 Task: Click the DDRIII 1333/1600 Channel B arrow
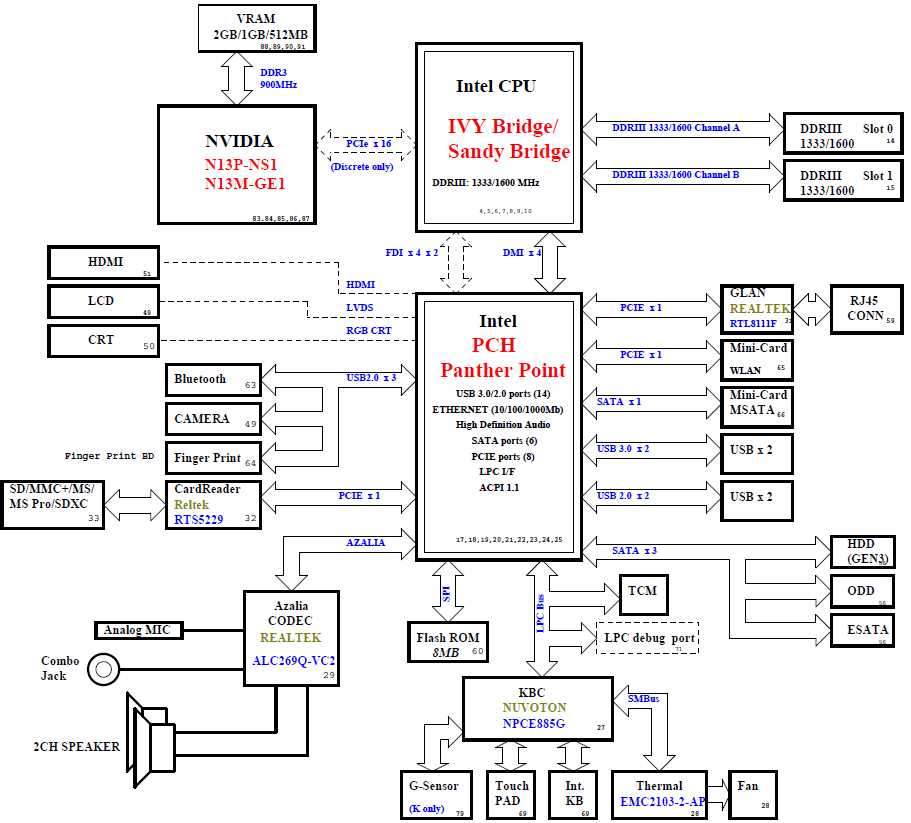683,176
